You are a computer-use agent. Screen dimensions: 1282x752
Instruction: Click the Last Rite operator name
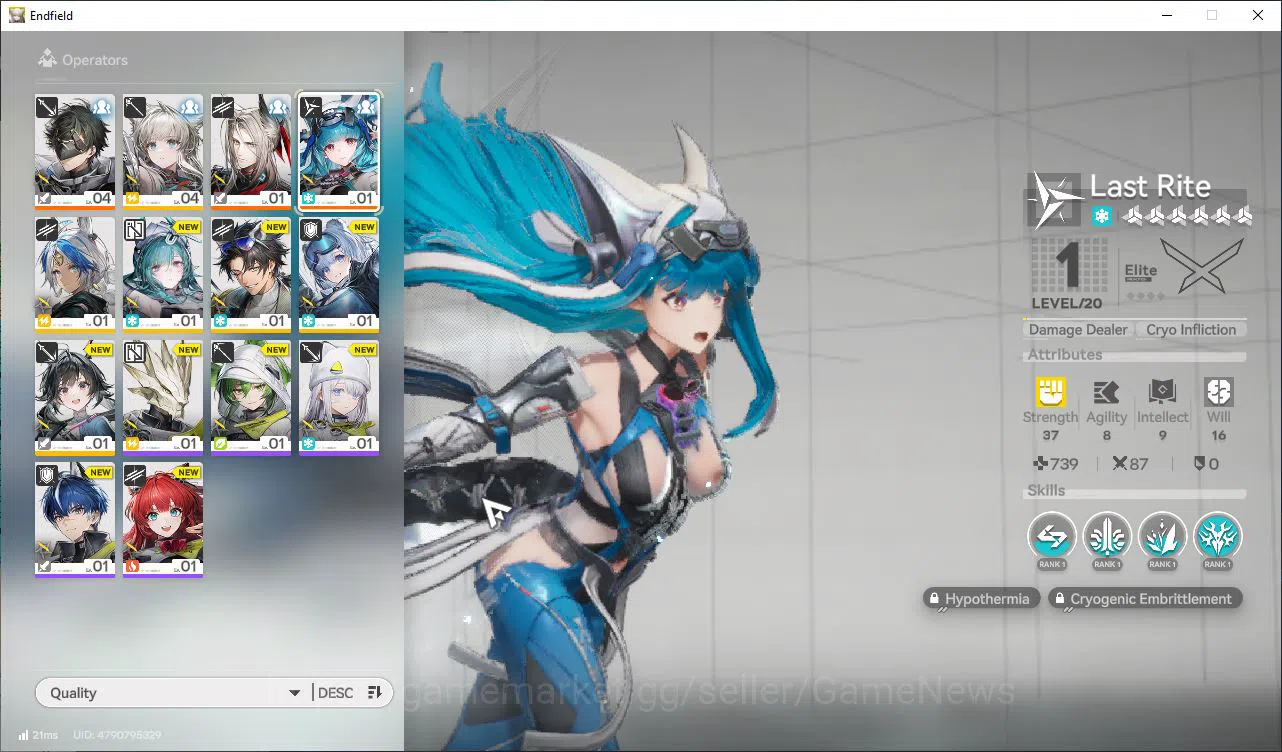pyautogui.click(x=1150, y=186)
